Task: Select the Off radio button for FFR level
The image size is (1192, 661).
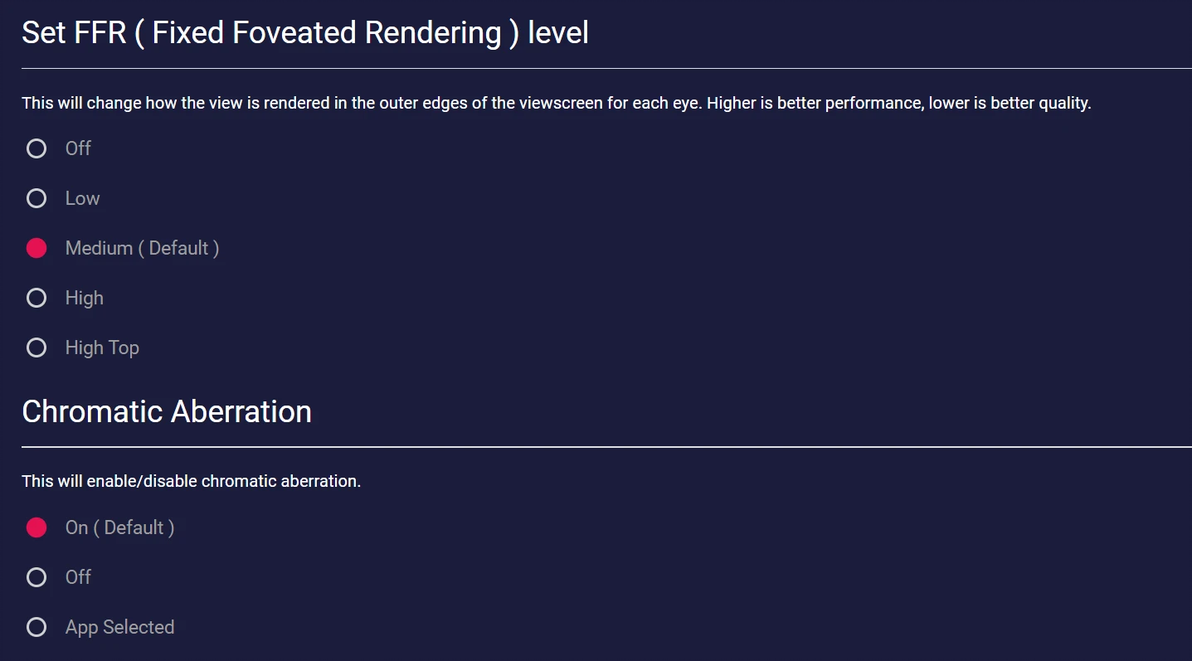Action: click(x=37, y=149)
